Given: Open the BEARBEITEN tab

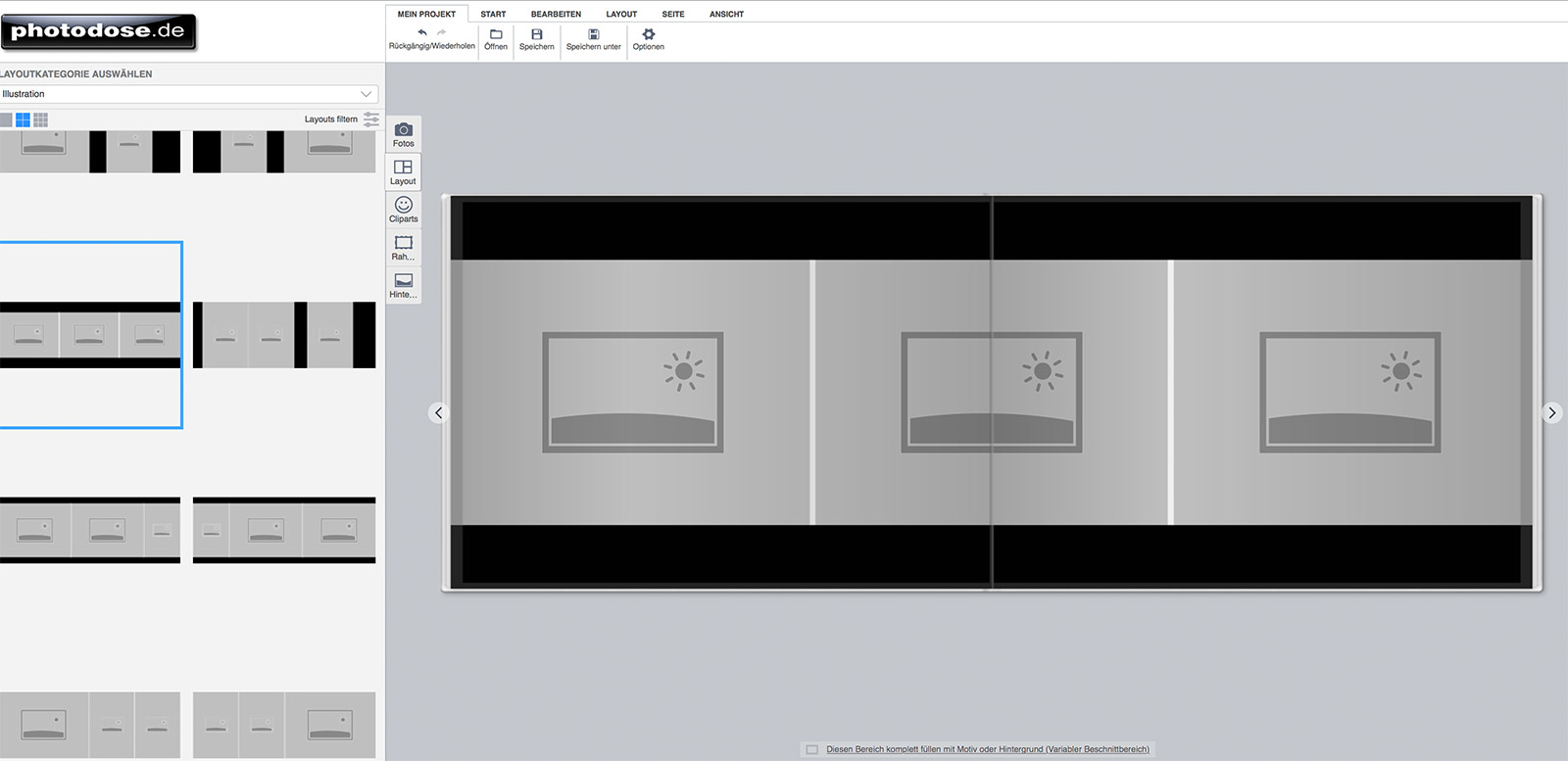Looking at the screenshot, I should pyautogui.click(x=556, y=14).
